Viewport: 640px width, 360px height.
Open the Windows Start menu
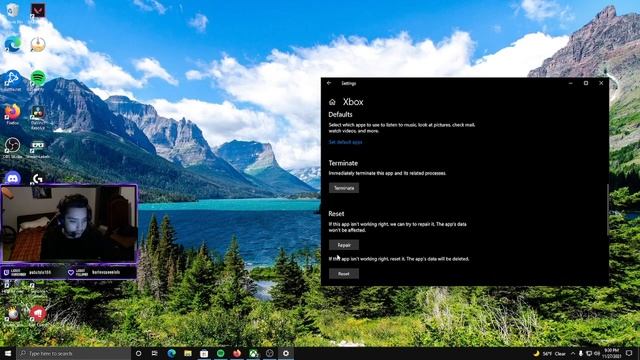(8, 353)
